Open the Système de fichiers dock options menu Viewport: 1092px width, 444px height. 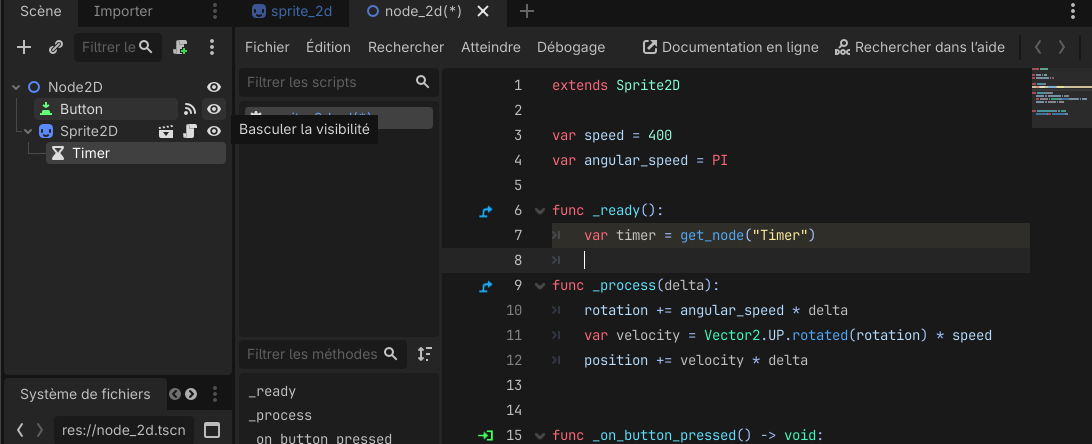pos(215,394)
